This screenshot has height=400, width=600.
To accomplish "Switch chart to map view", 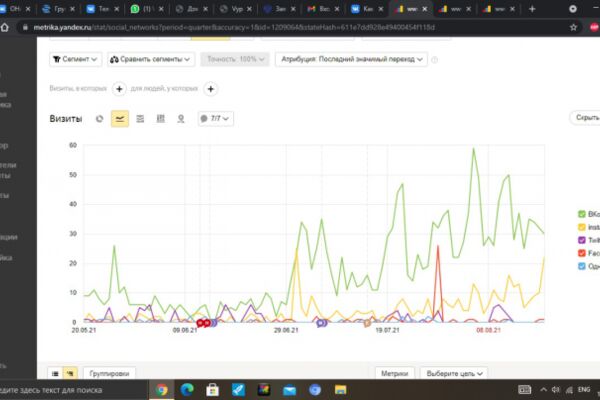I will 181,119.
